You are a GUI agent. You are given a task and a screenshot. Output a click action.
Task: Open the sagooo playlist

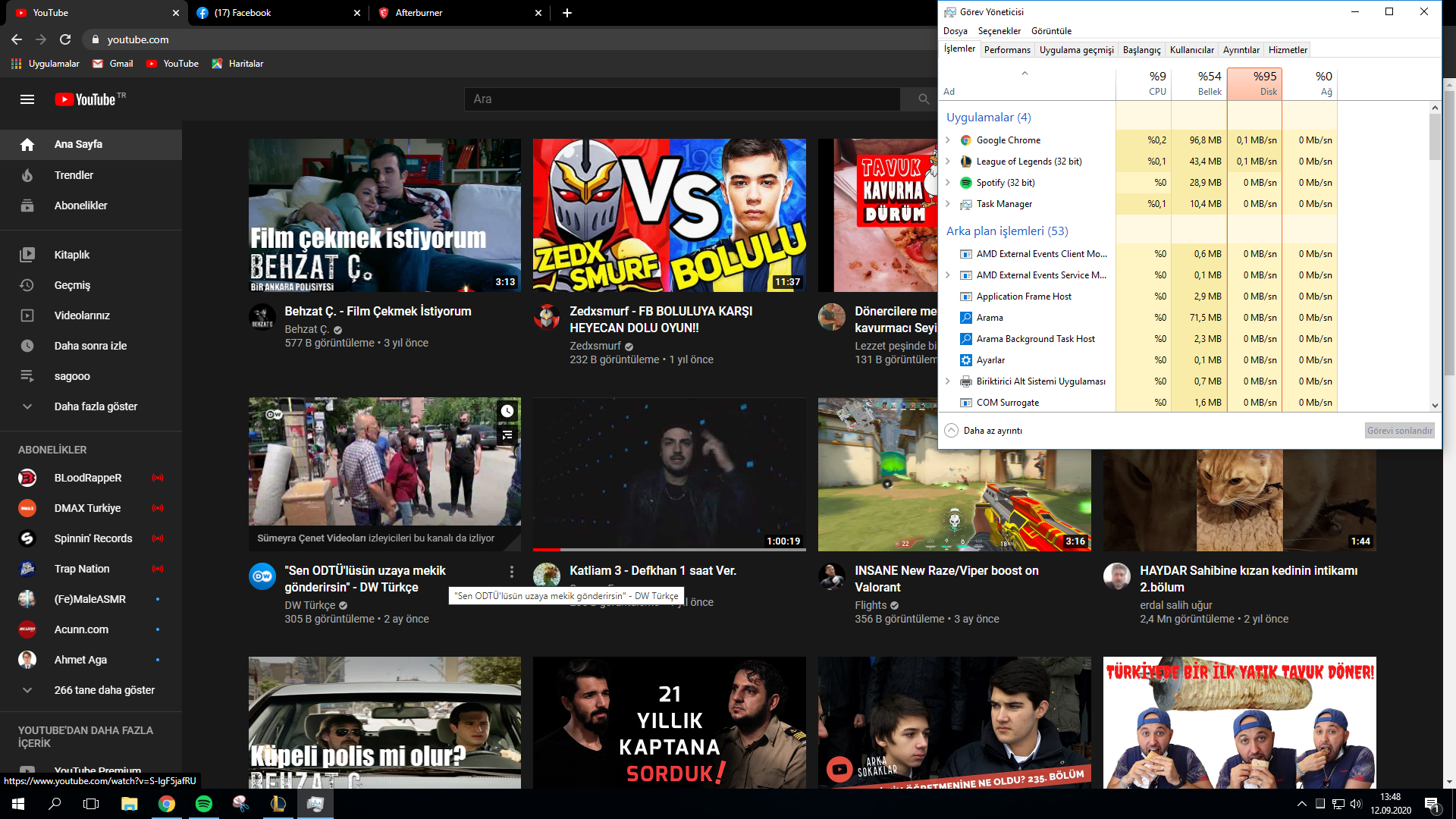click(x=91, y=376)
